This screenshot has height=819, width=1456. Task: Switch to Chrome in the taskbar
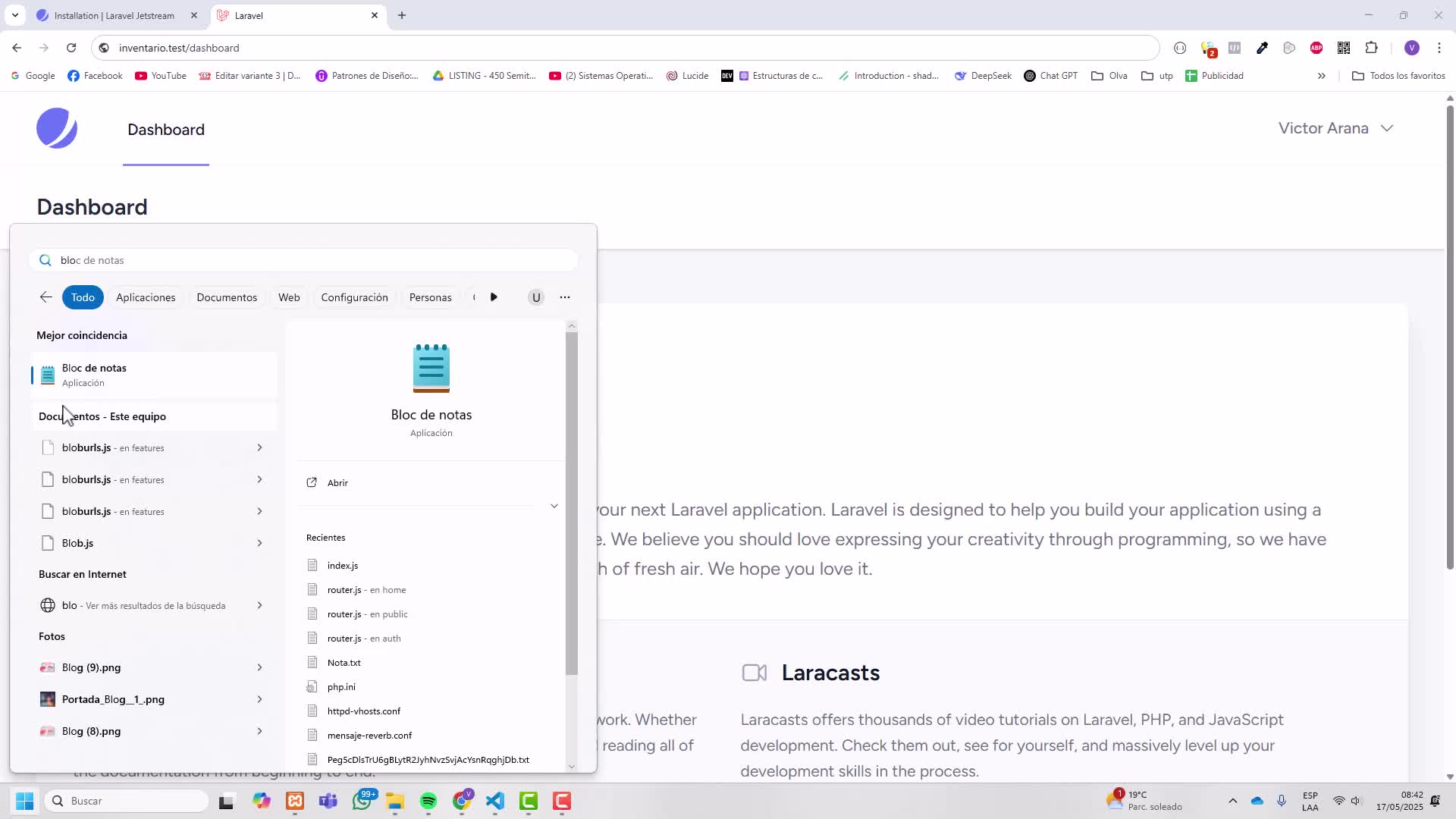(462, 802)
